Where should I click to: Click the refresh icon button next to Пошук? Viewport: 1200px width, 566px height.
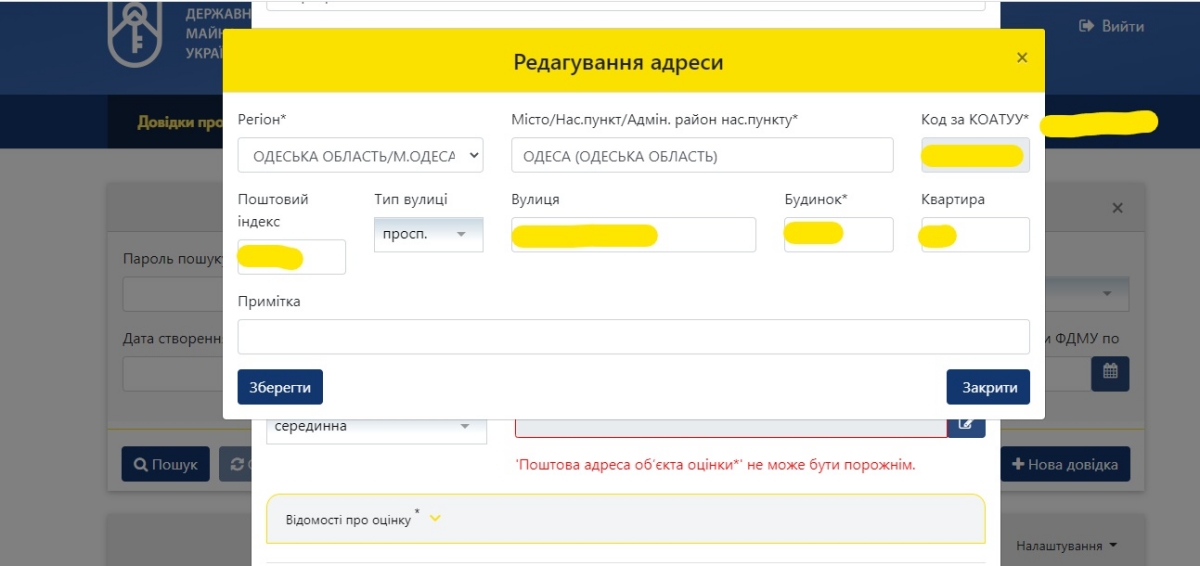click(236, 464)
